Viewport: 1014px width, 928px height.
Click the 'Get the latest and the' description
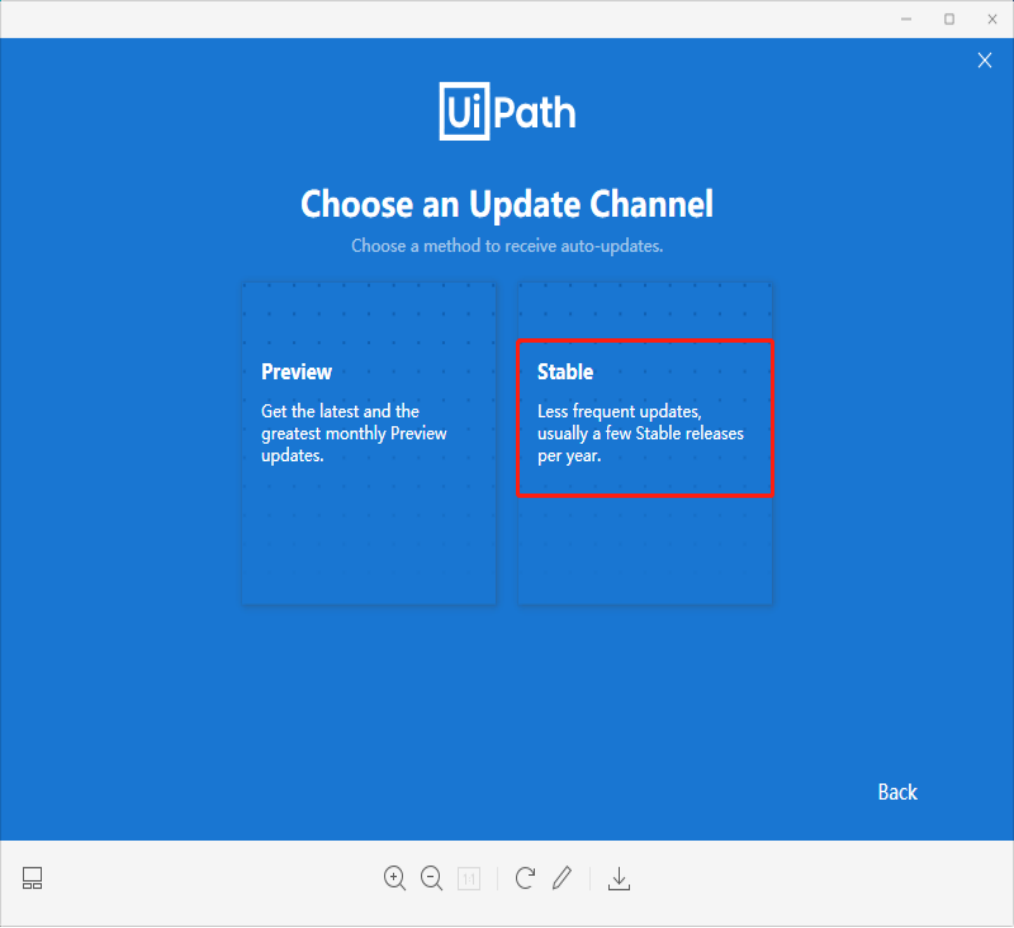(x=354, y=433)
